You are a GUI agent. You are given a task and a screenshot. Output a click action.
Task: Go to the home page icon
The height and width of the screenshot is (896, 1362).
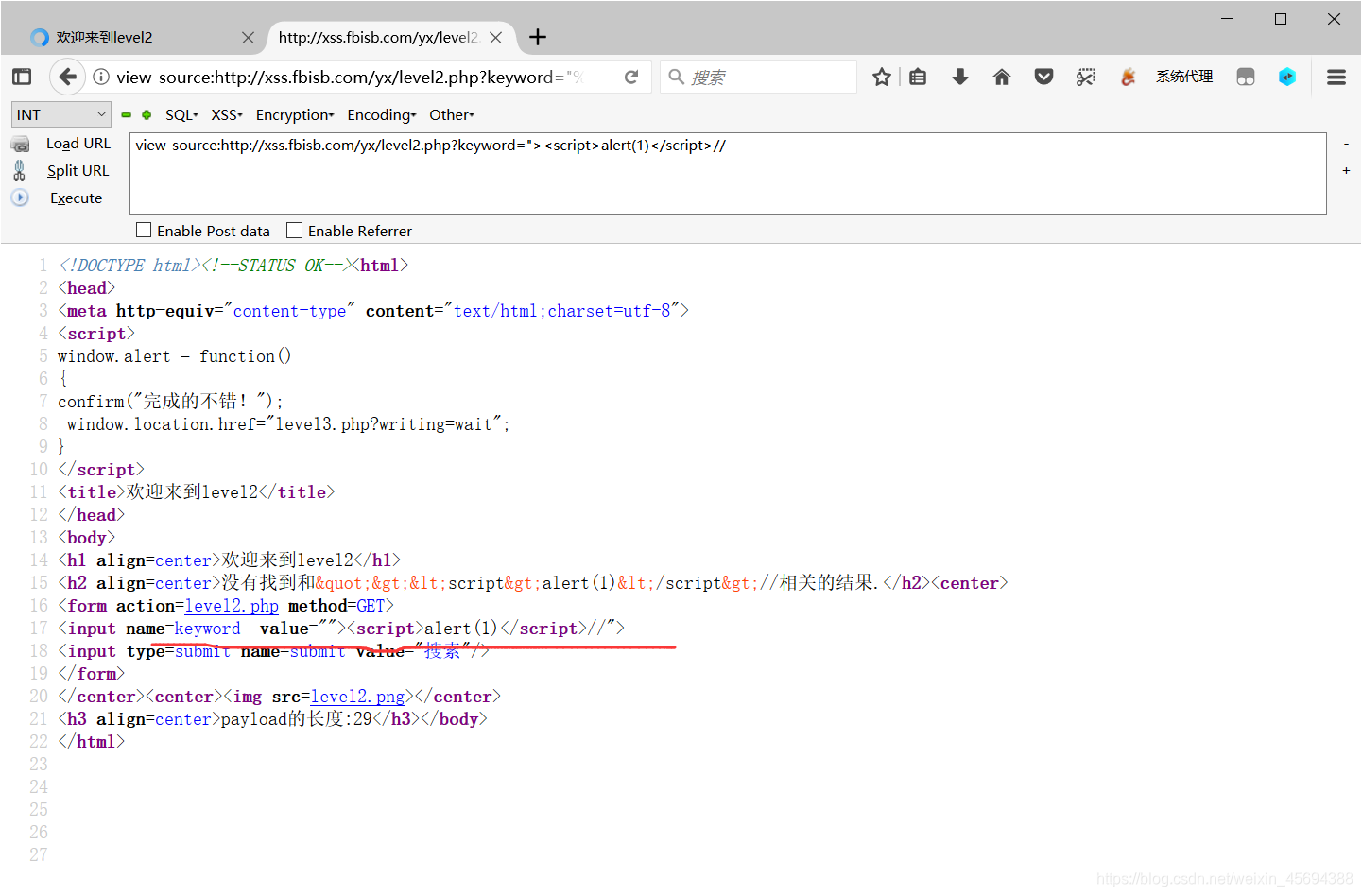(1002, 77)
